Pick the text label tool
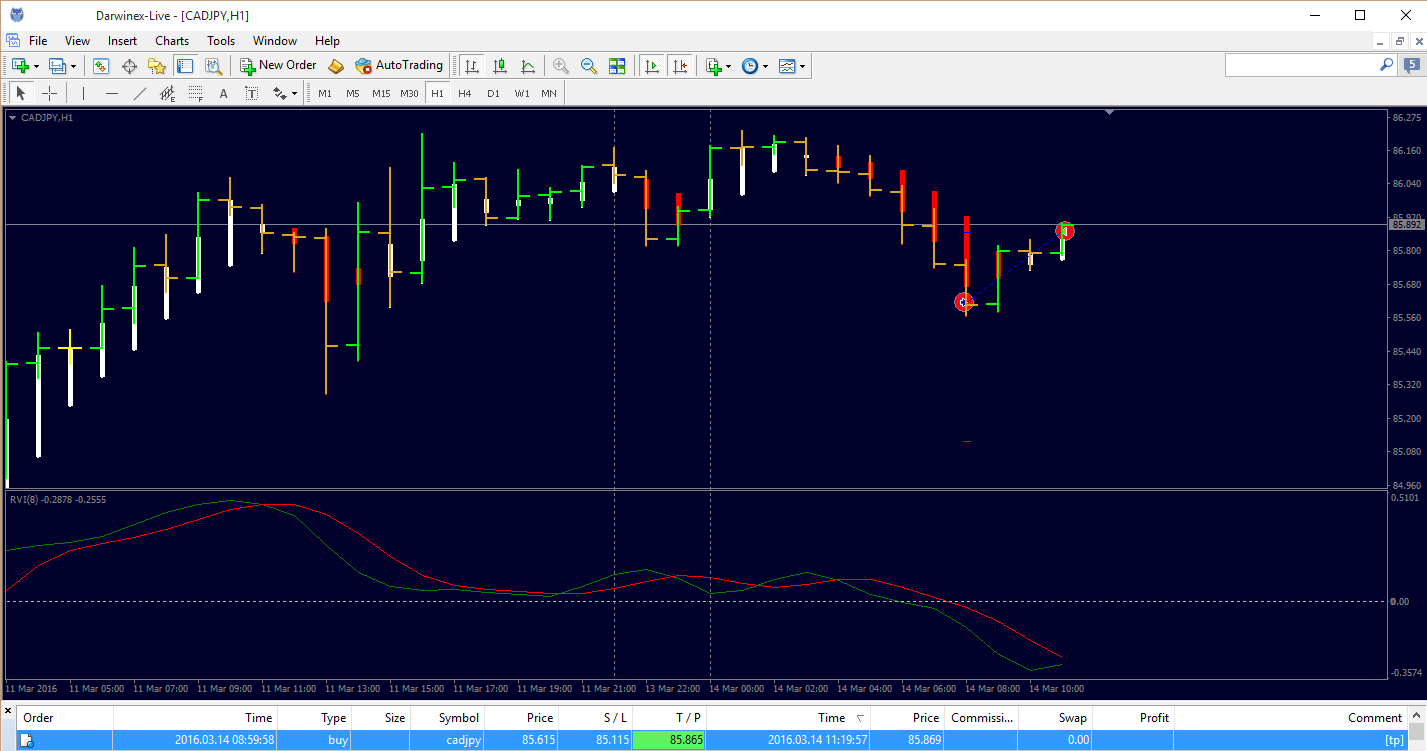 [x=223, y=93]
